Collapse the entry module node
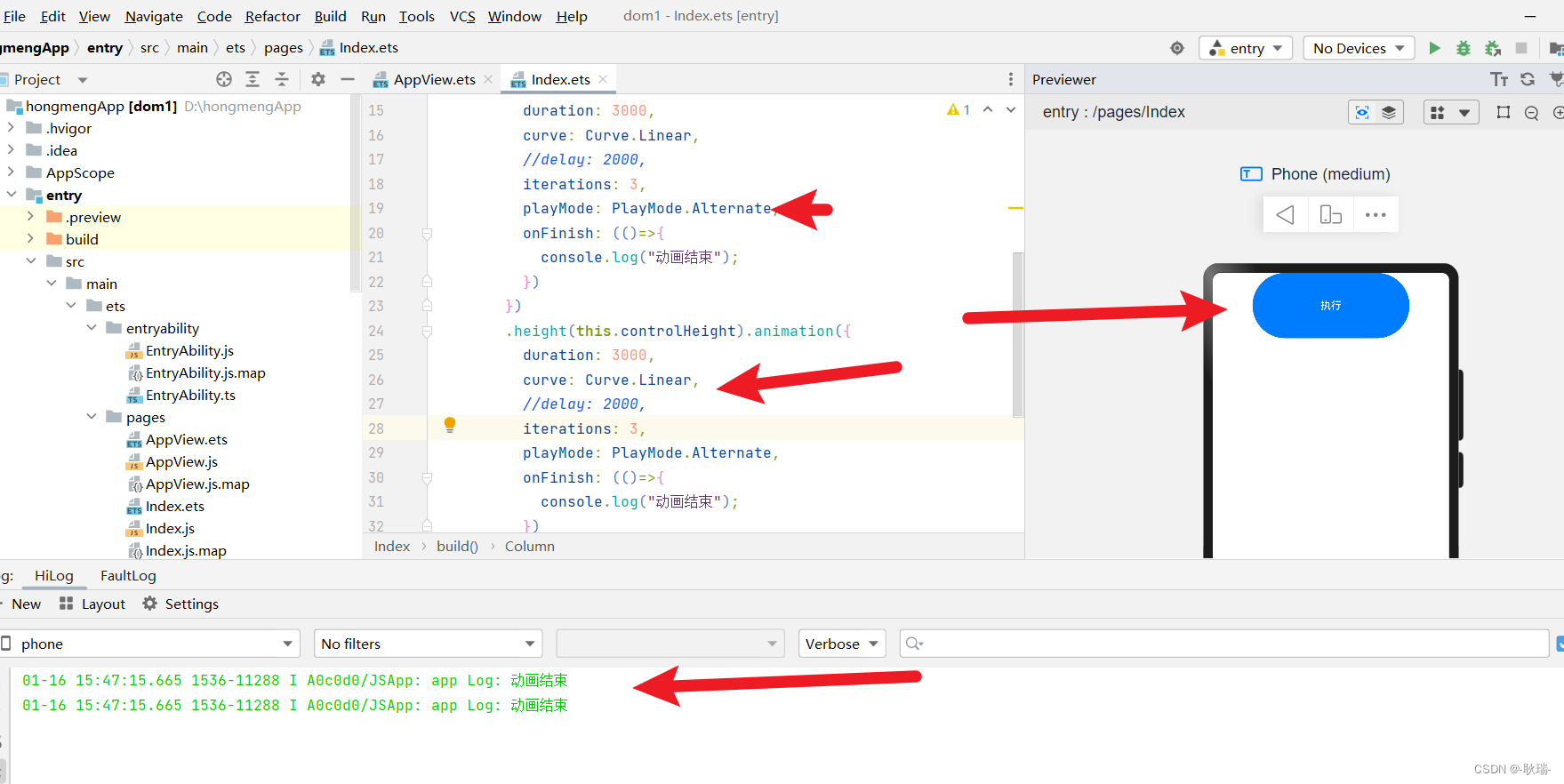This screenshot has height=784, width=1564. pos(11,195)
